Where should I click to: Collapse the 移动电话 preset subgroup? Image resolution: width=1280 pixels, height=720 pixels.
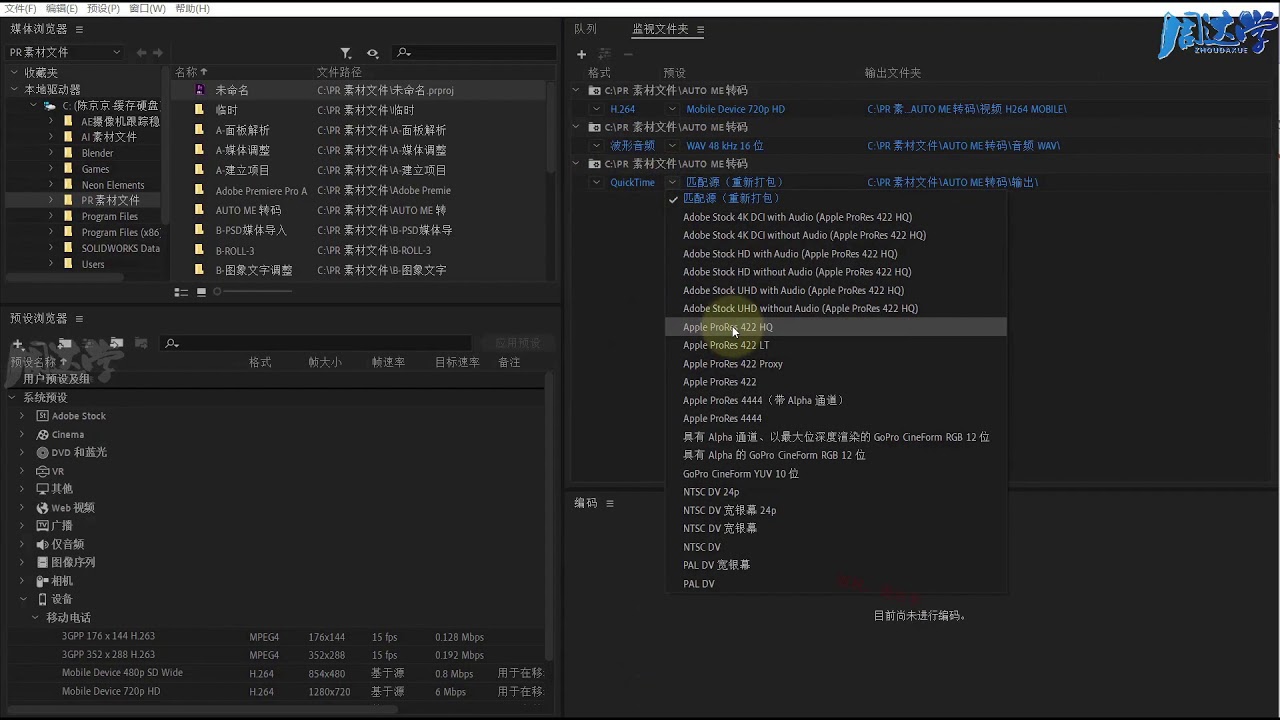(x=35, y=618)
